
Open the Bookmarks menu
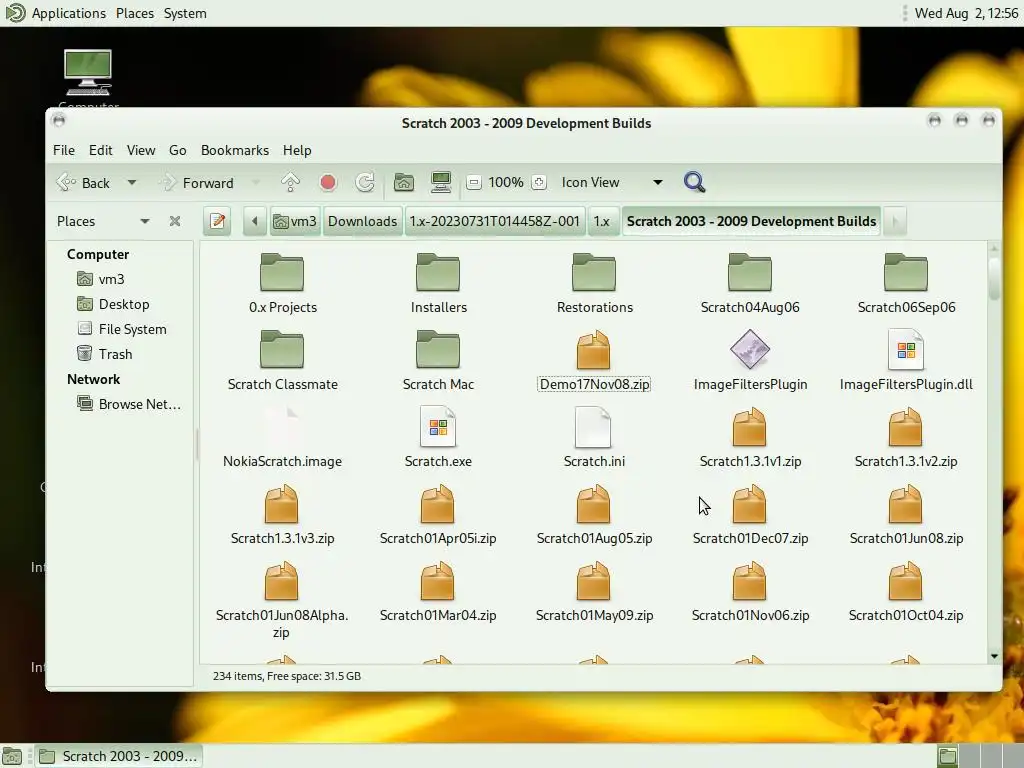point(234,150)
